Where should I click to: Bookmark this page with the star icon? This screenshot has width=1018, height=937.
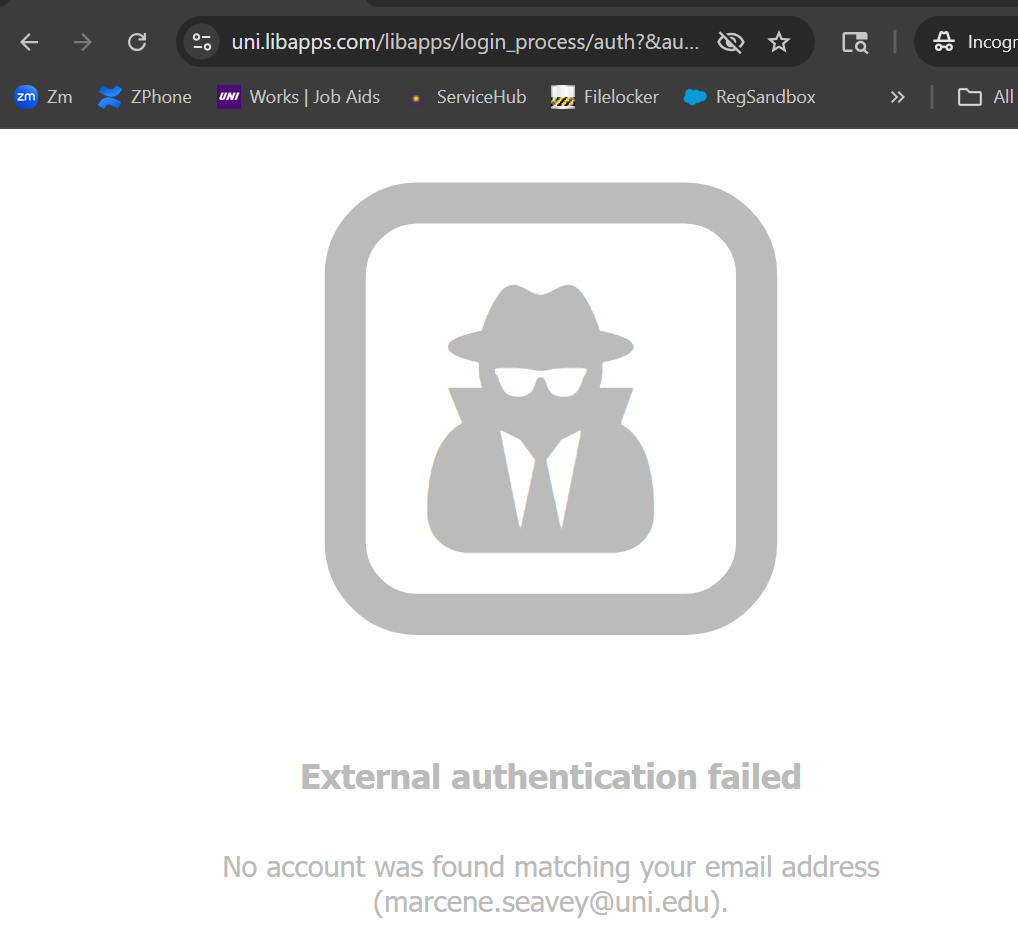coord(779,42)
